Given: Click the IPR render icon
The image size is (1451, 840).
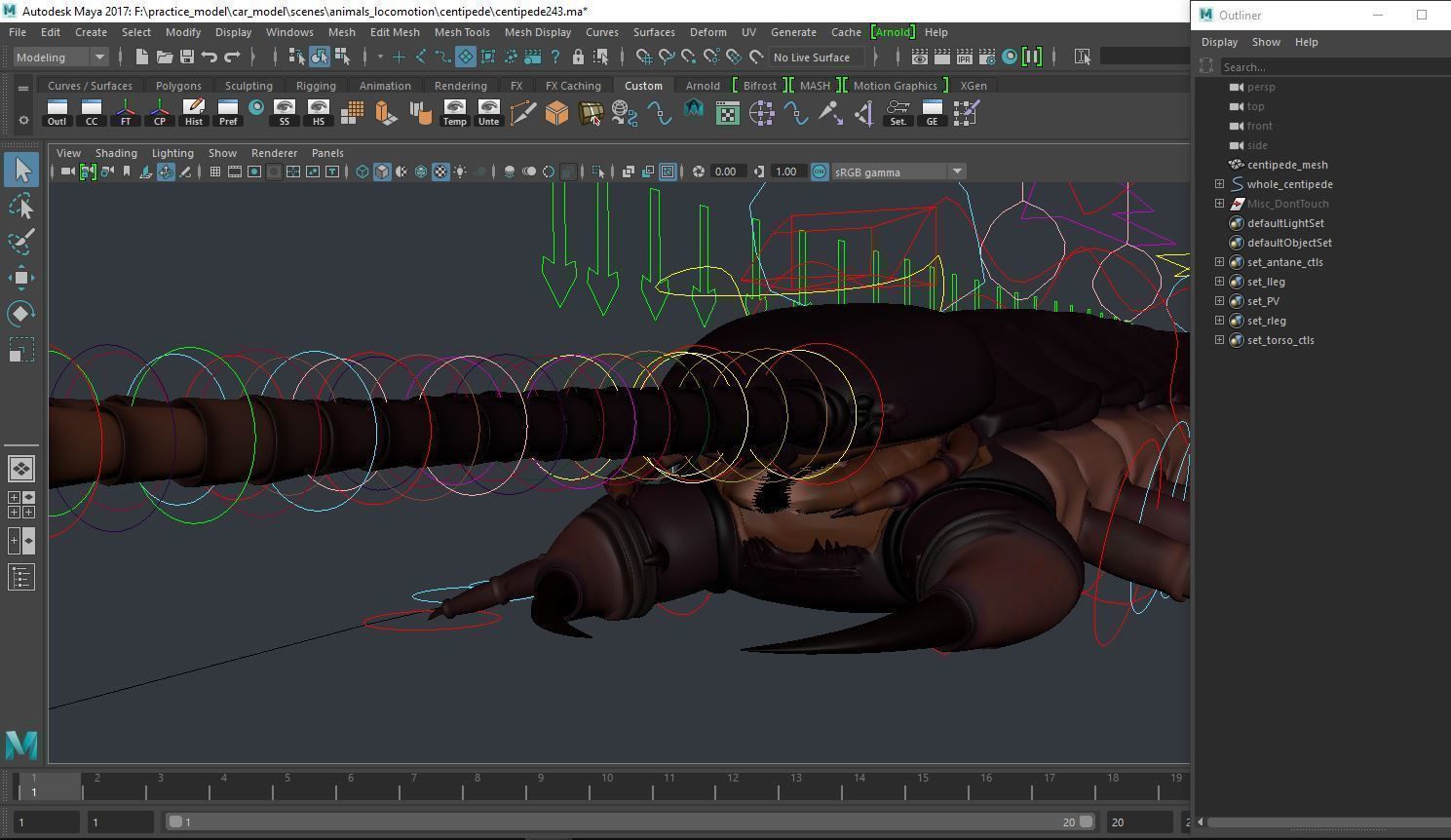Looking at the screenshot, I should (965, 57).
